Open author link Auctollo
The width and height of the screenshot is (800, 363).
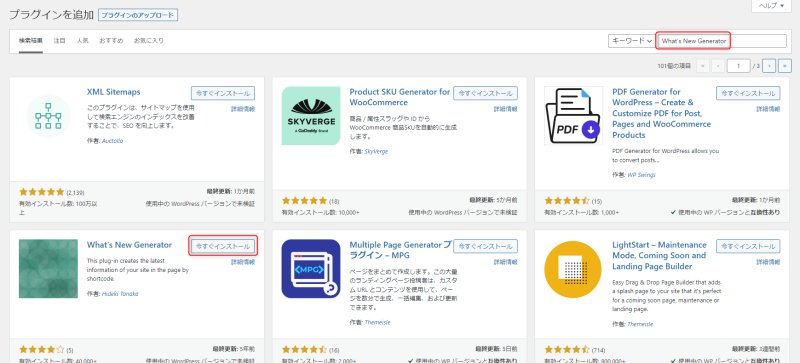pos(112,140)
